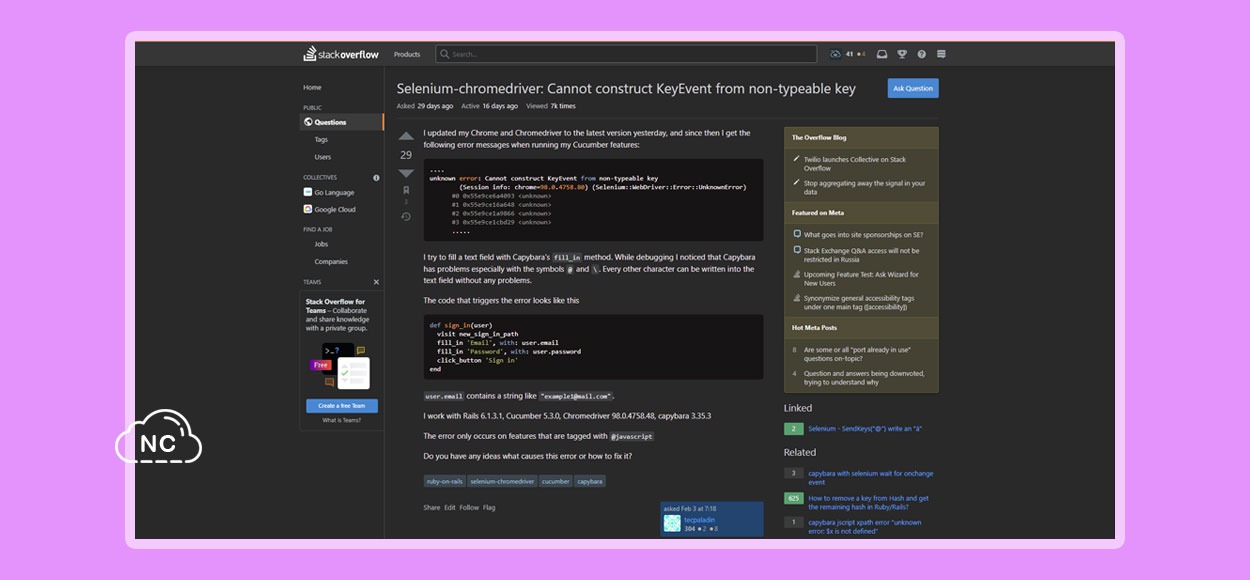
Task: Open the inbox icon in top bar
Action: pyautogui.click(x=881, y=54)
